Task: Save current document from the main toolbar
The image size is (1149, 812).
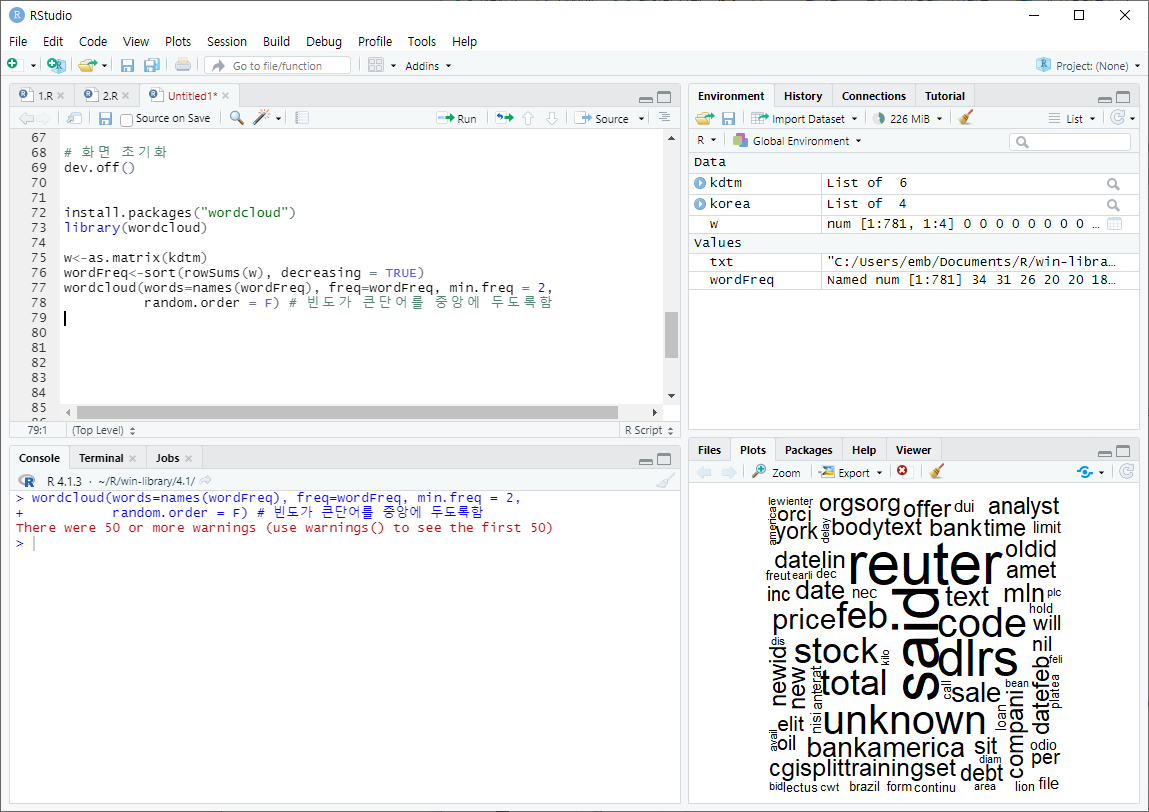Action: point(128,65)
